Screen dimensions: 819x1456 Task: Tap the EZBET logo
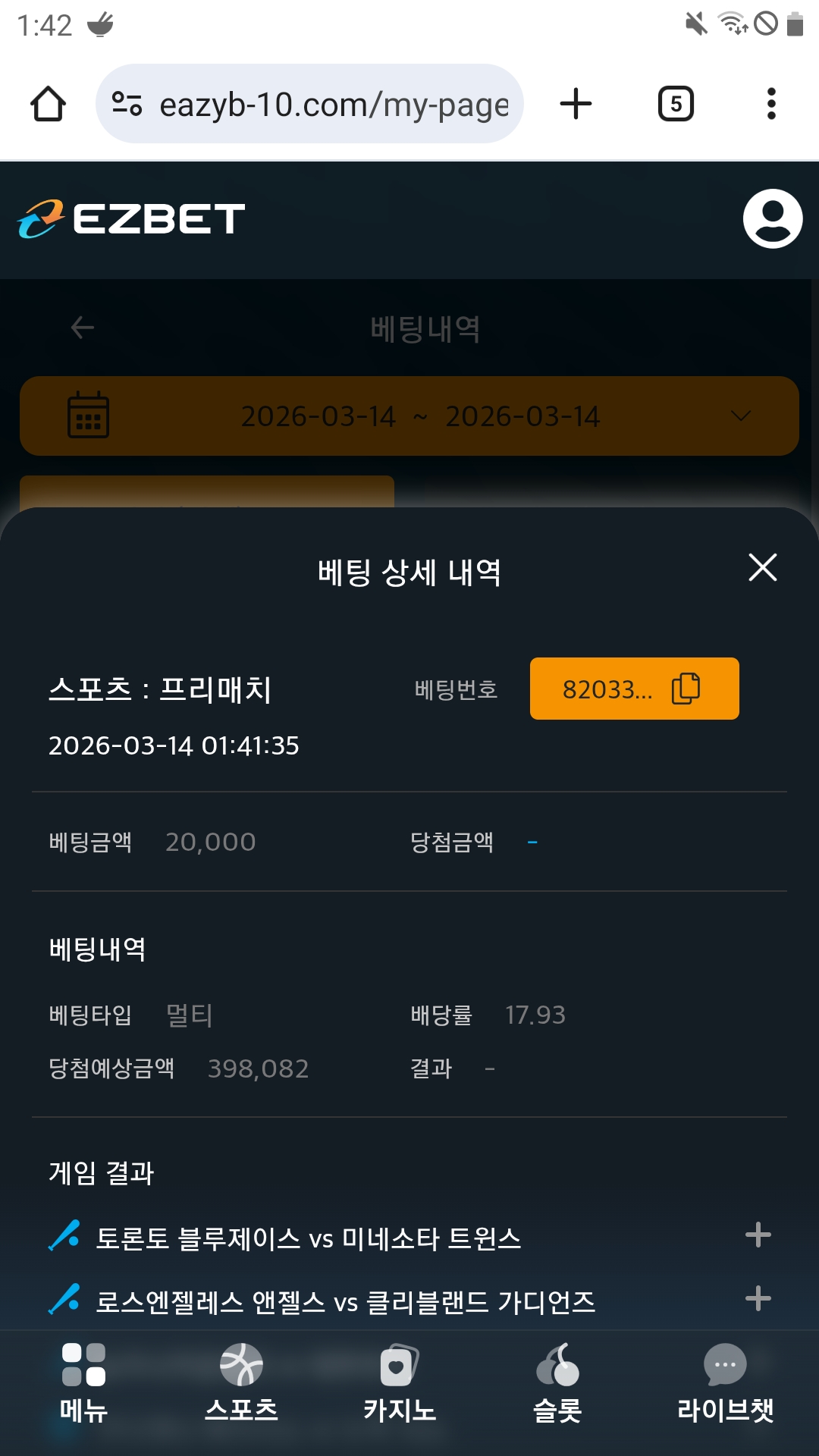click(131, 219)
